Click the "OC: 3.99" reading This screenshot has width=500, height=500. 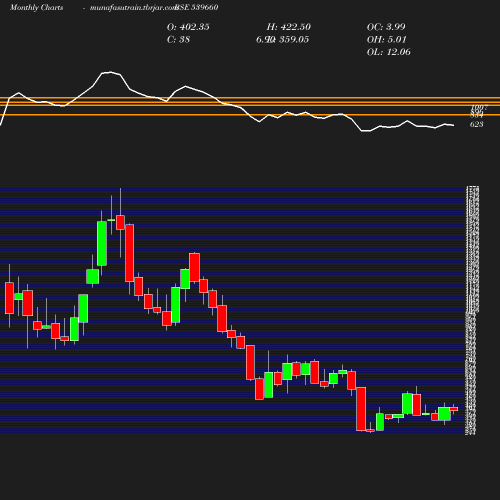pos(386,27)
